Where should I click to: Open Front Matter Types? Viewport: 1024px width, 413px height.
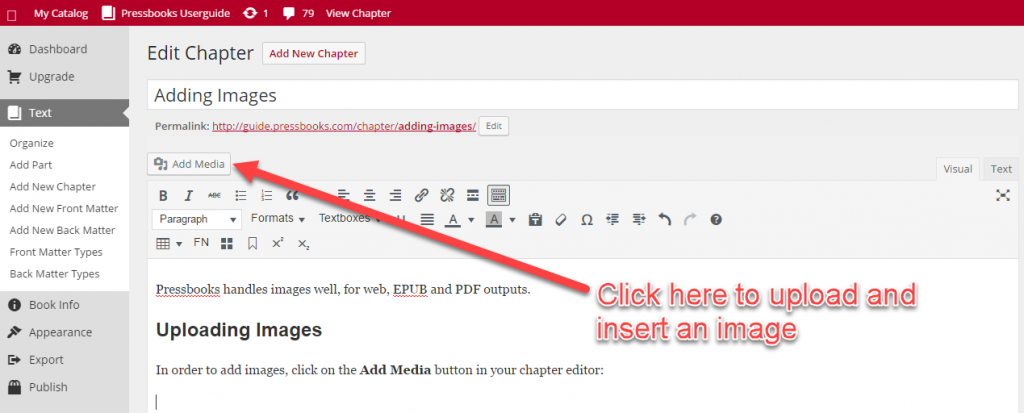pyautogui.click(x=56, y=252)
